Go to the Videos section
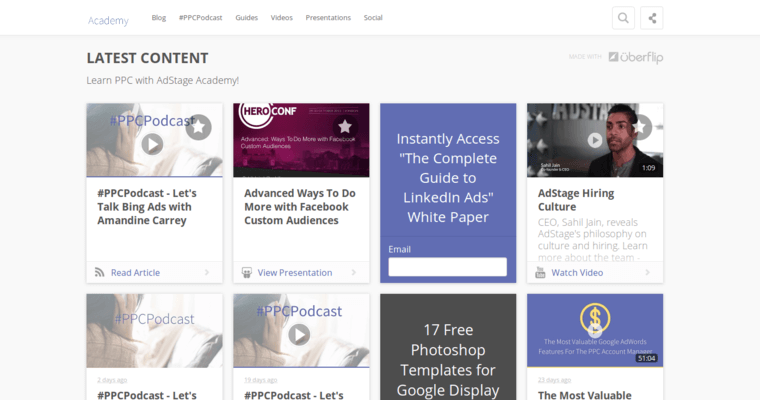 [x=282, y=18]
